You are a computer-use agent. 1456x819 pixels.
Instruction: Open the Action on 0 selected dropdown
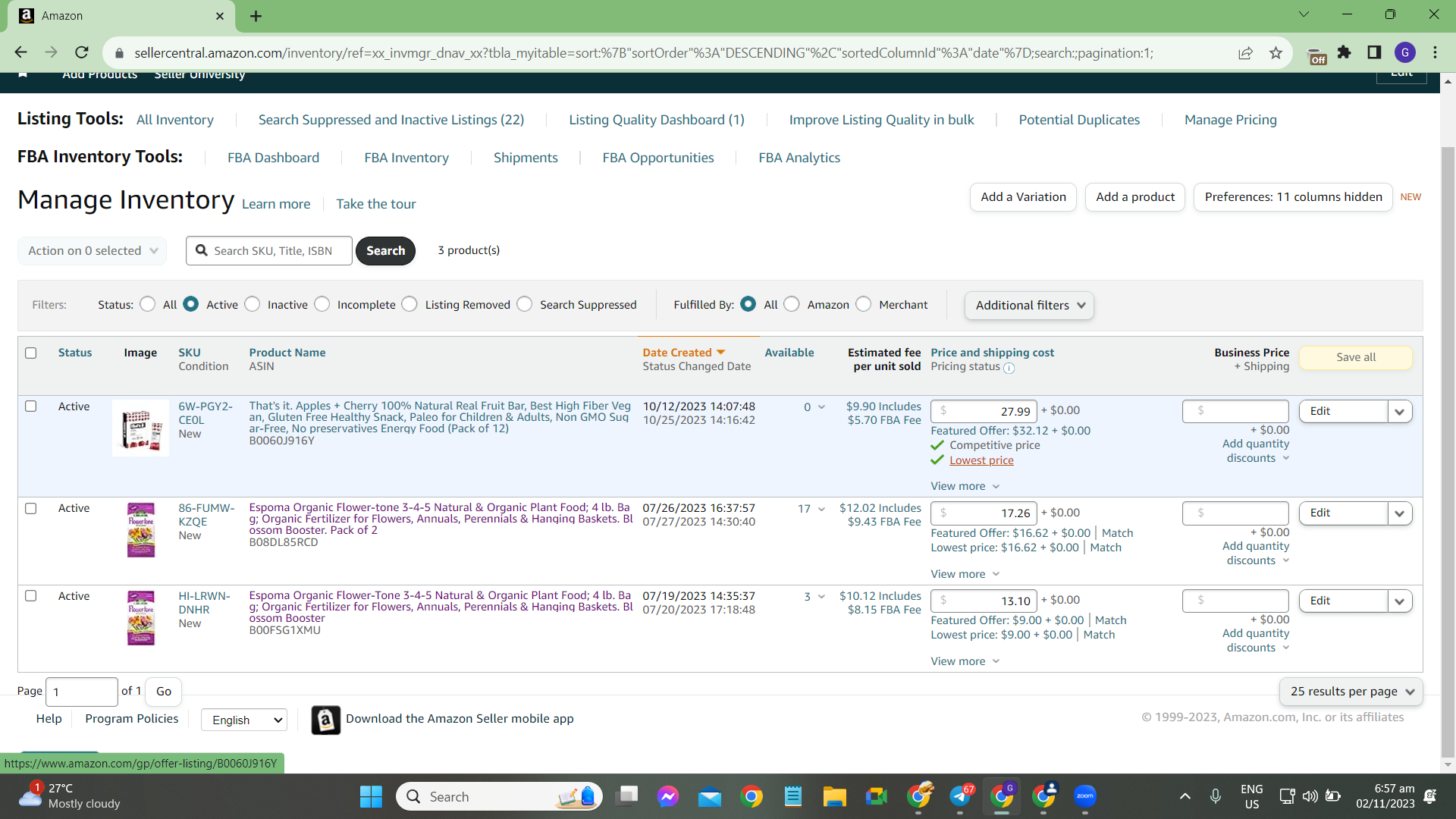[93, 251]
